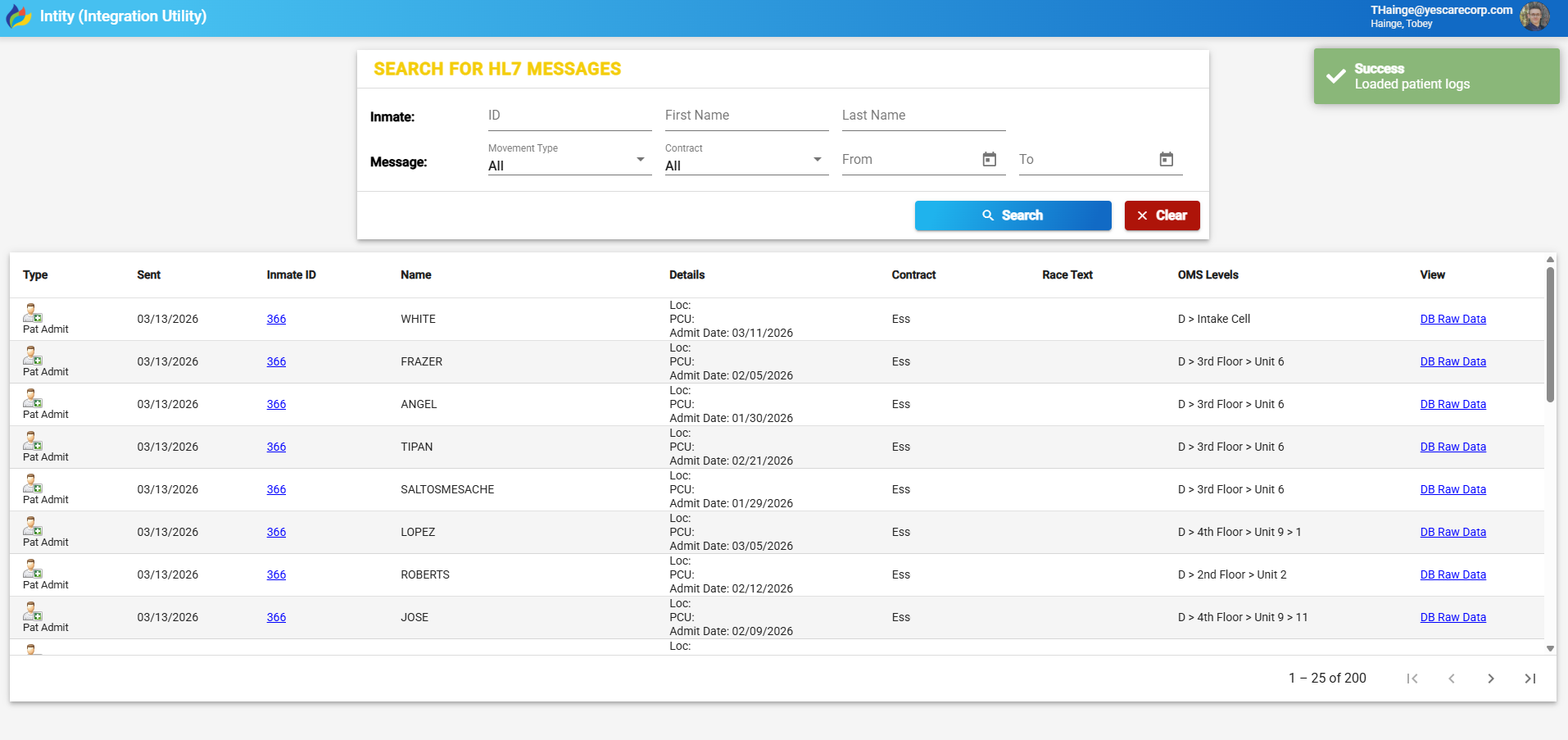This screenshot has width=1568, height=740.
Task: Go to the next results page
Action: coord(1491,679)
